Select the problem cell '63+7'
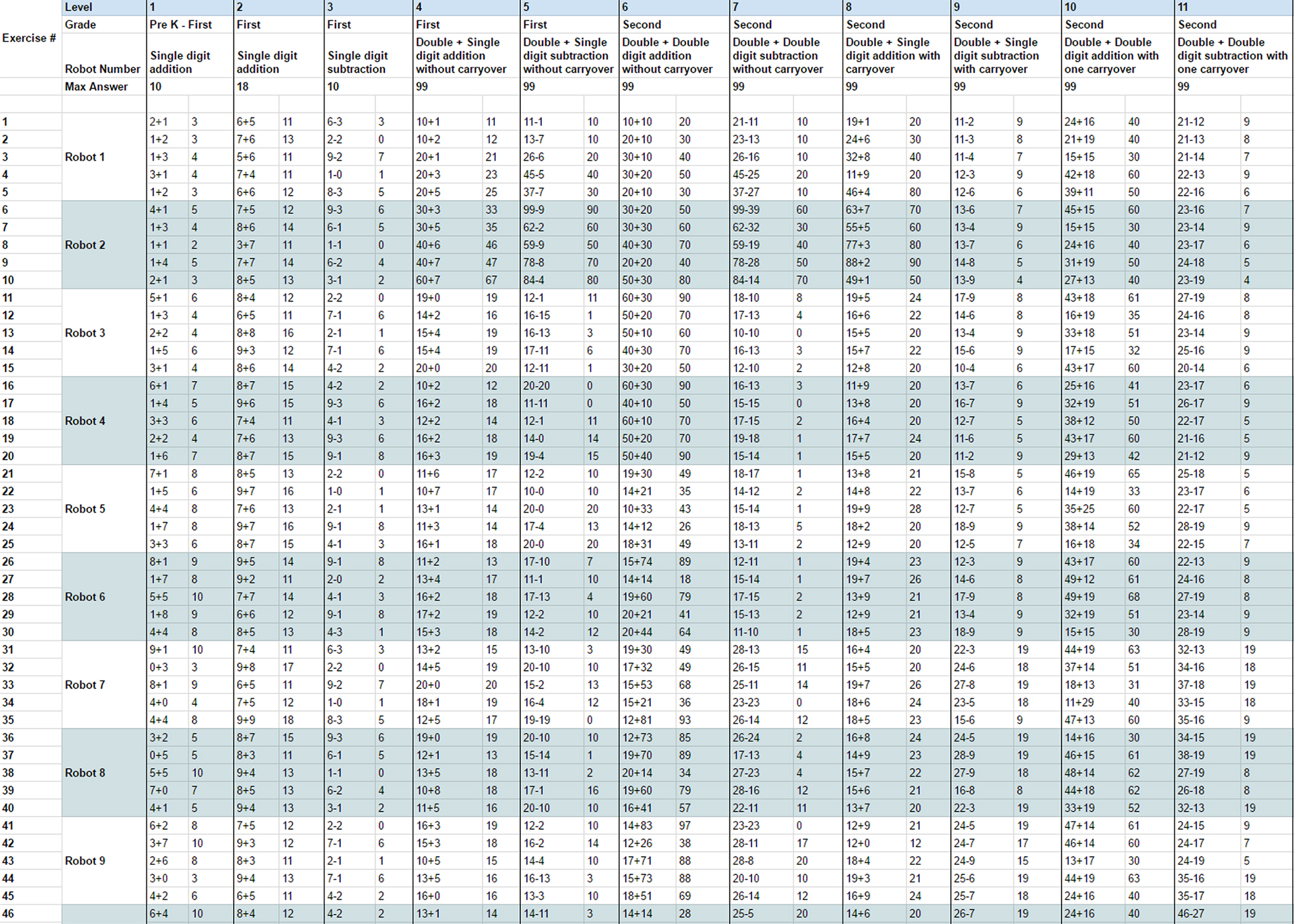Image resolution: width=1294 pixels, height=924 pixels. pos(874,210)
